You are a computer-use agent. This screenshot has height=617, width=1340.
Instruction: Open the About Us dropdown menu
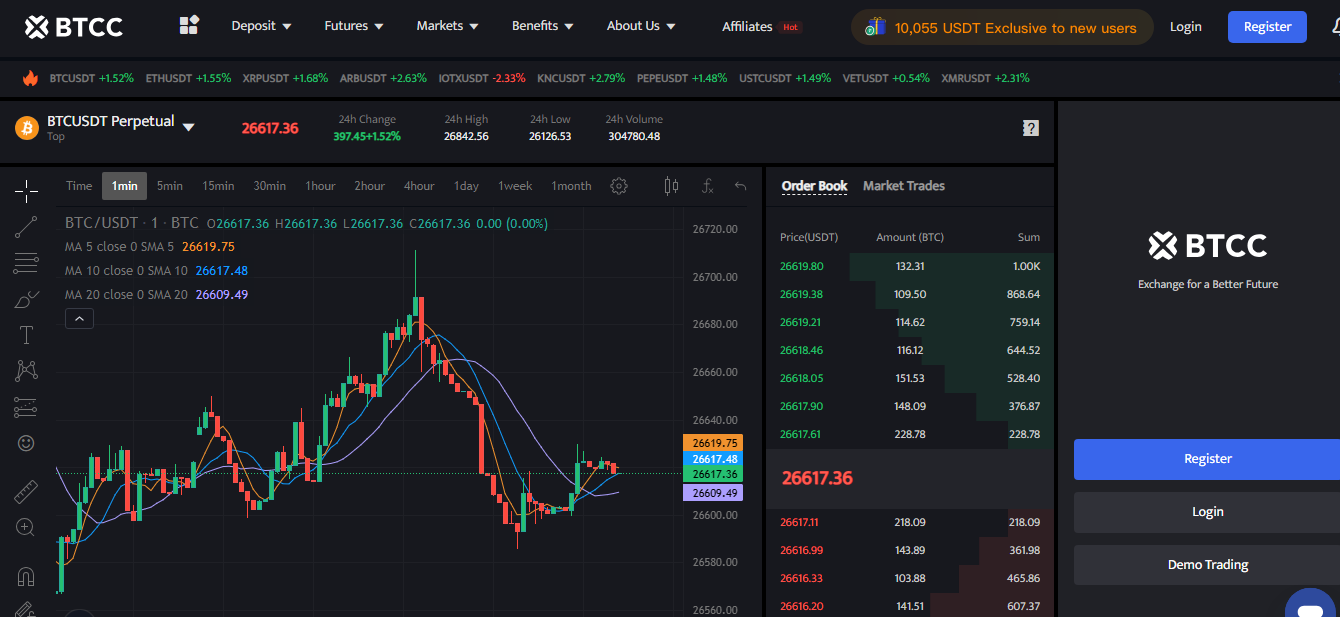(641, 26)
